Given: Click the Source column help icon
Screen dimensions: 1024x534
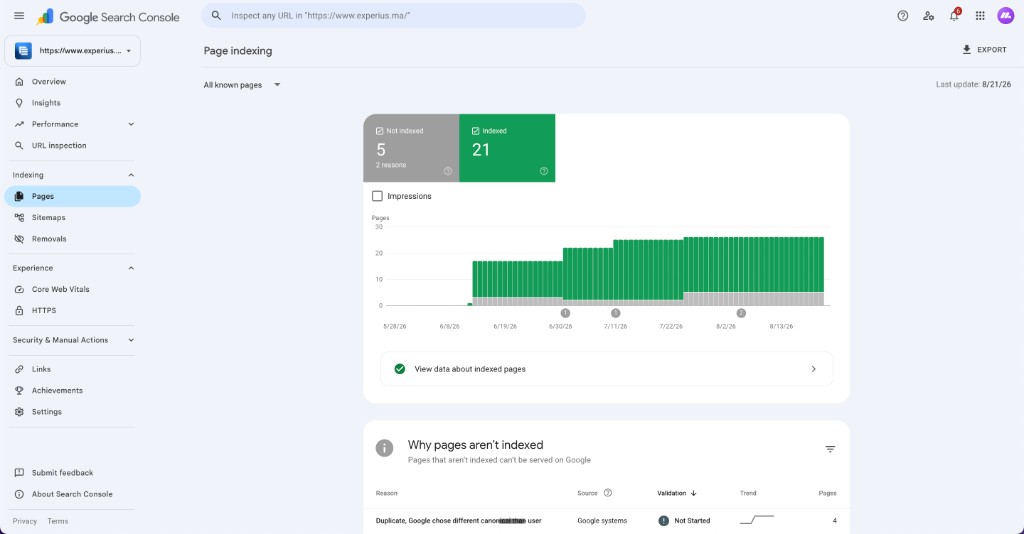Looking at the screenshot, I should pos(607,493).
